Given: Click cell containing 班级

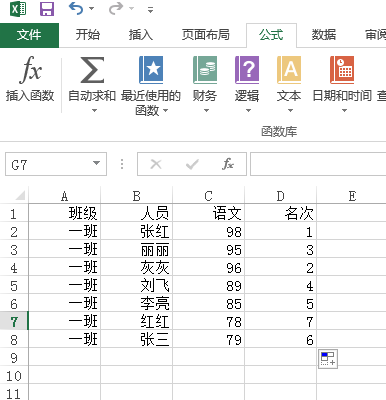Looking at the screenshot, I should (x=65, y=213).
